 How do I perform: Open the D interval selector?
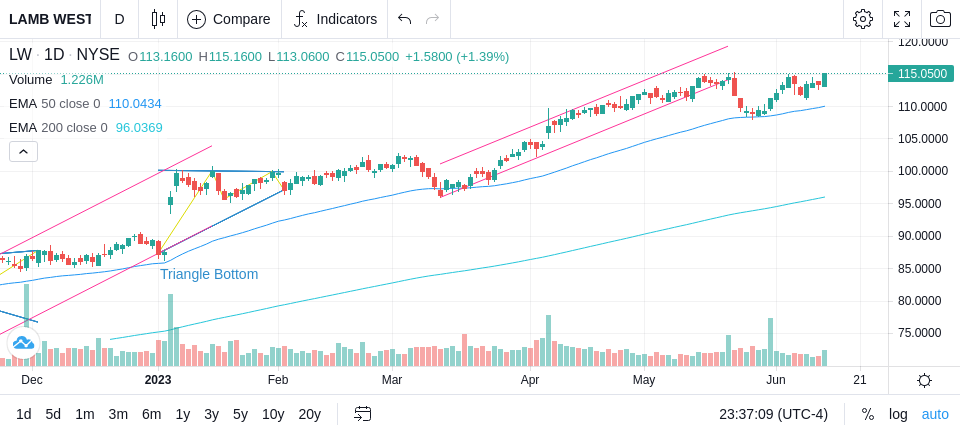(x=119, y=19)
